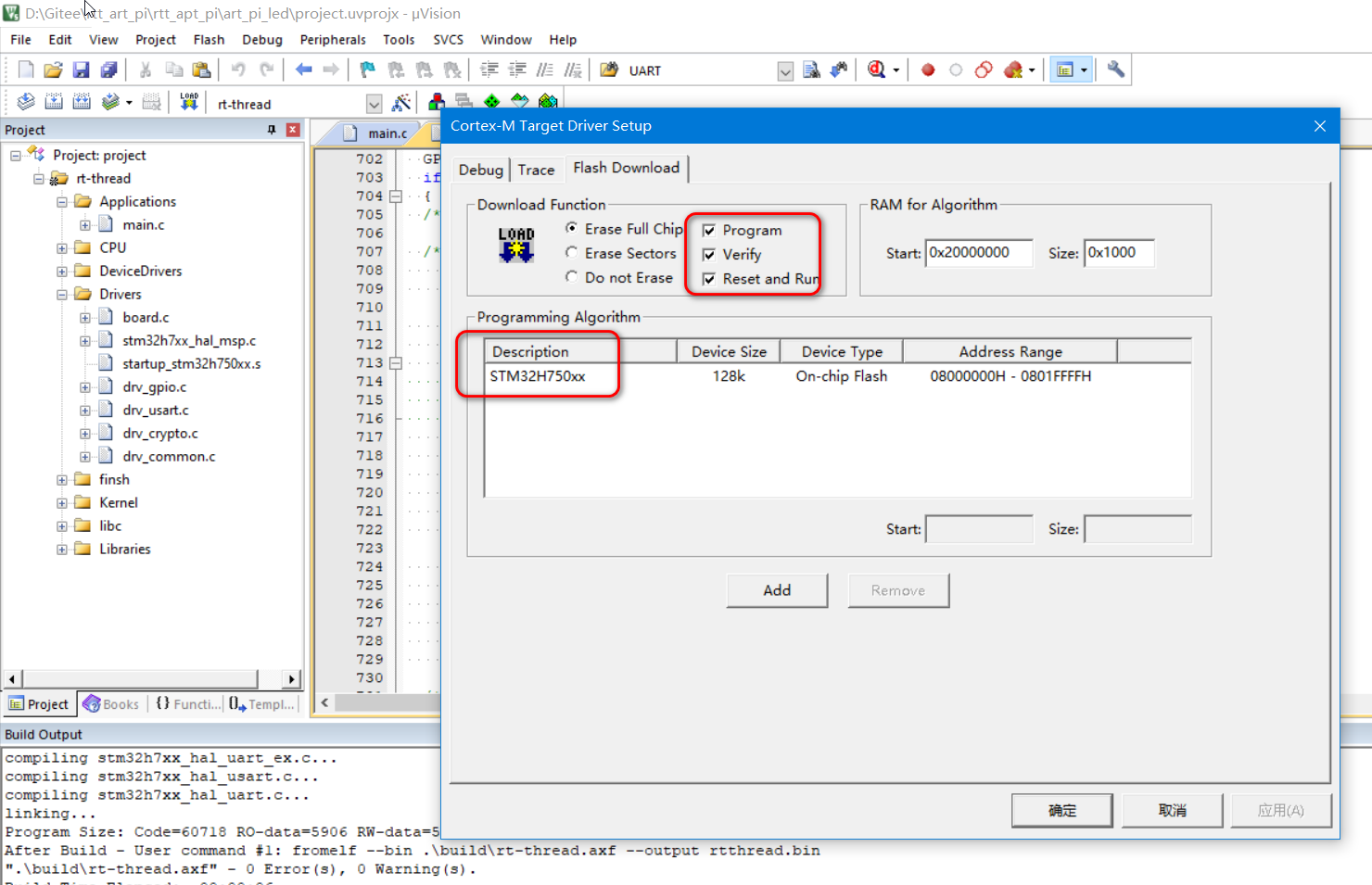Screen dimensions: 1372x885
Task: Expand the Libraries folder
Action: [62, 550]
